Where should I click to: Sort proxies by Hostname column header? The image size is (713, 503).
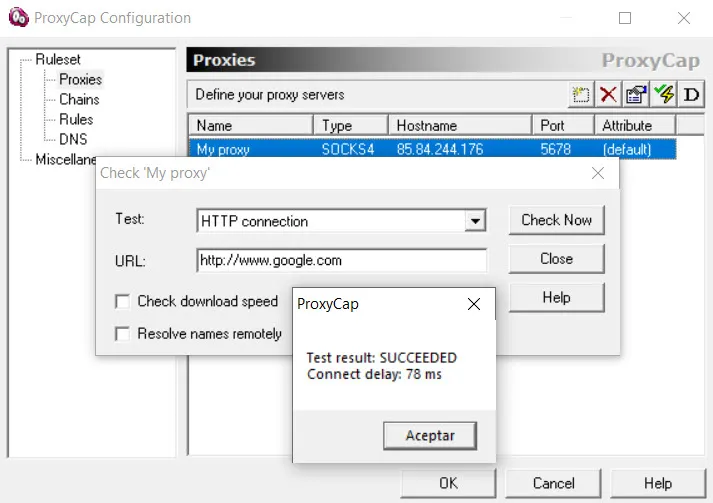[x=460, y=125]
